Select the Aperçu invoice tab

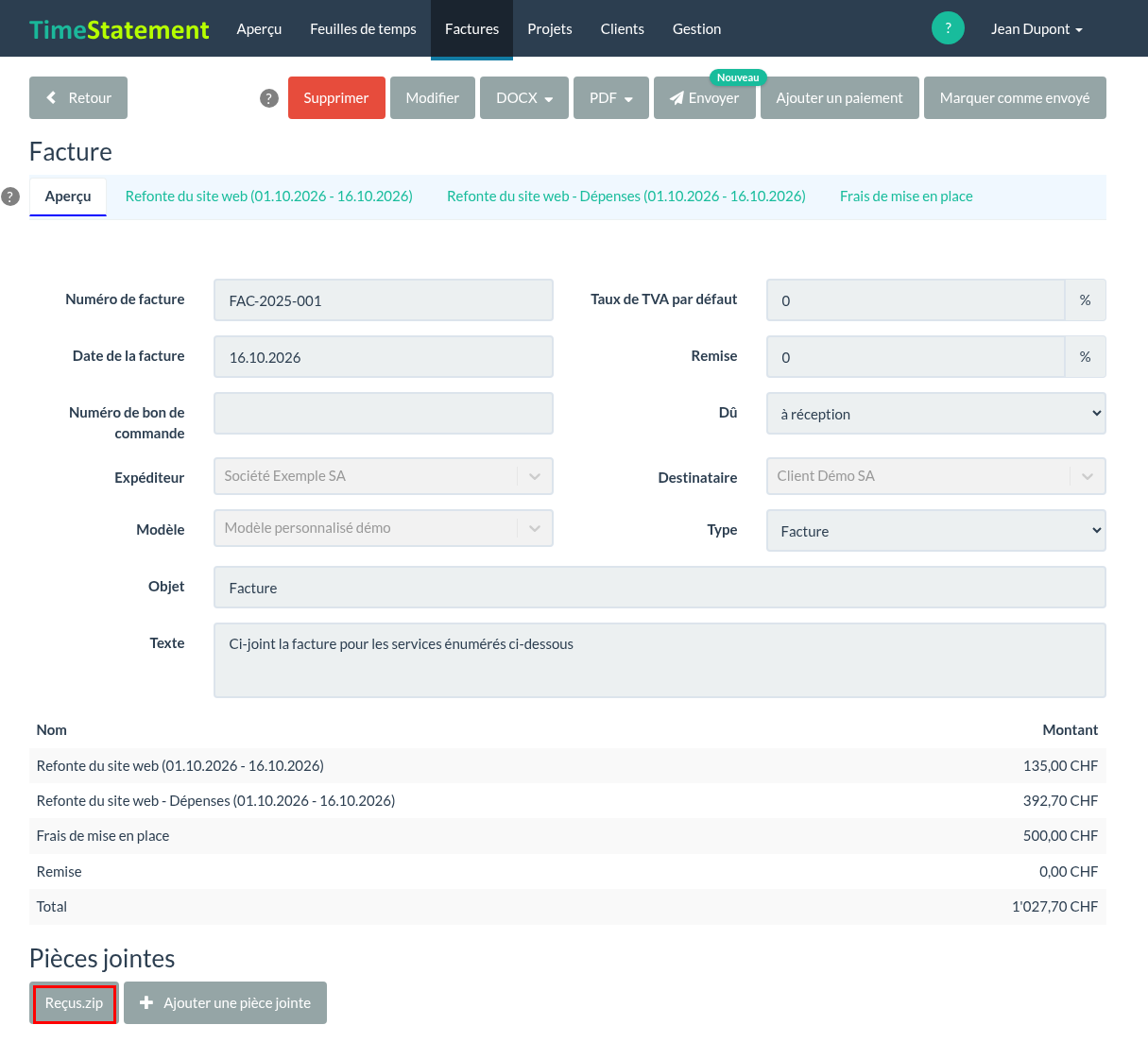coord(68,196)
